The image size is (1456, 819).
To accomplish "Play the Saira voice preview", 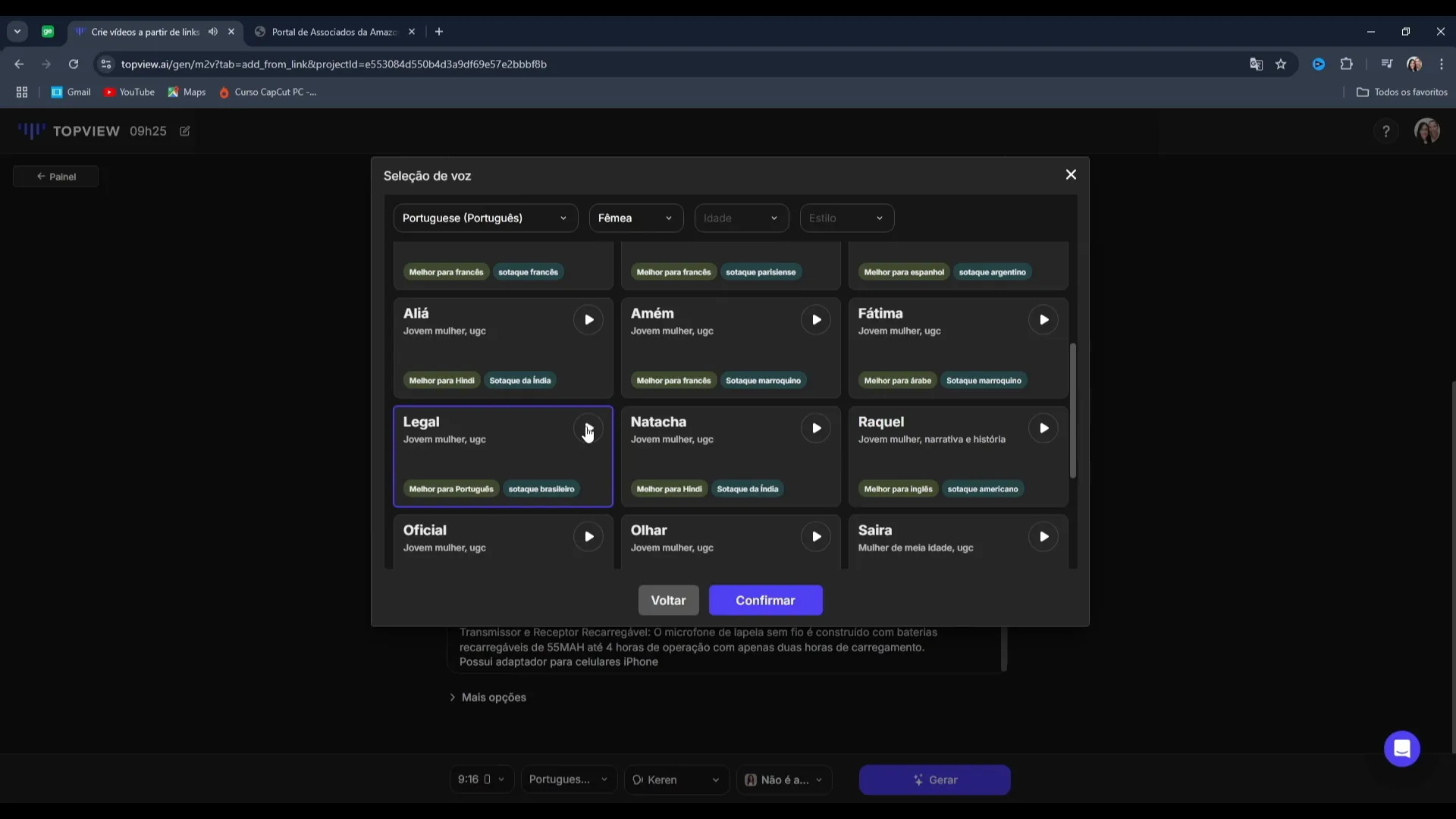I will [x=1043, y=537].
